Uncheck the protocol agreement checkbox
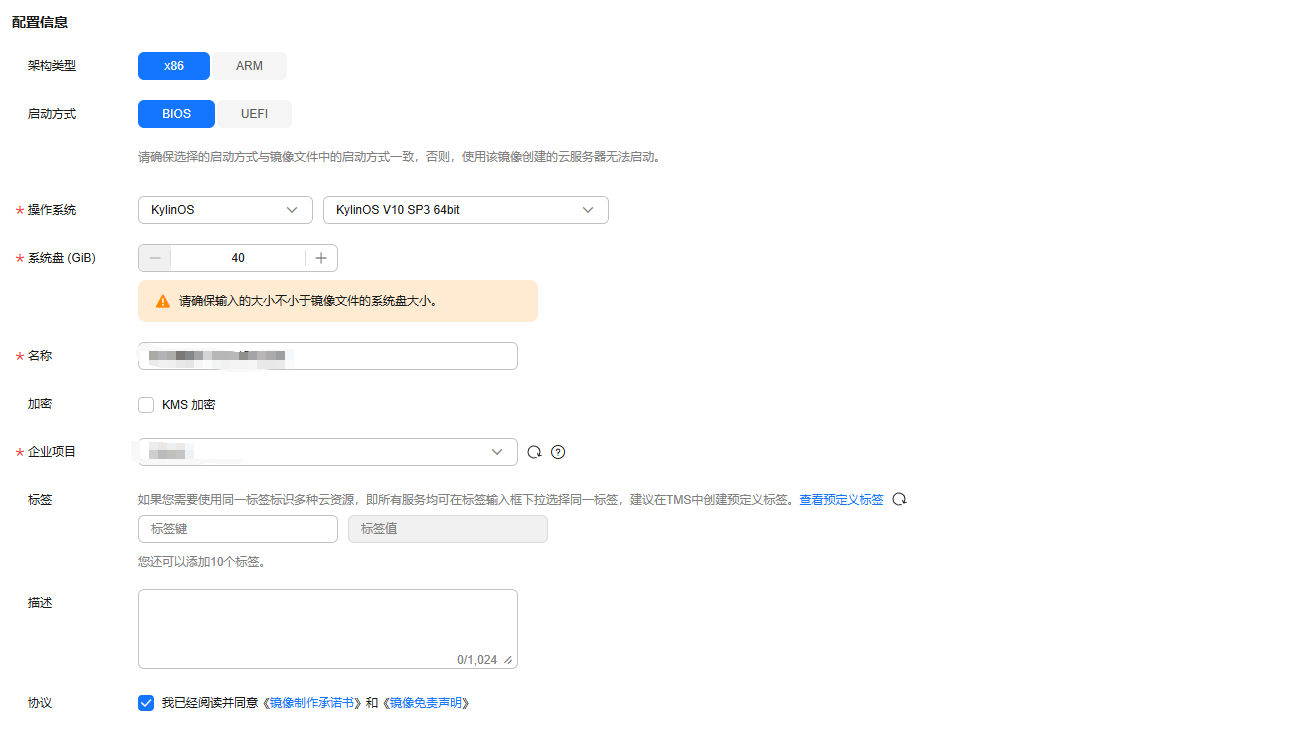Viewport: 1305px width, 735px height. coord(146,703)
